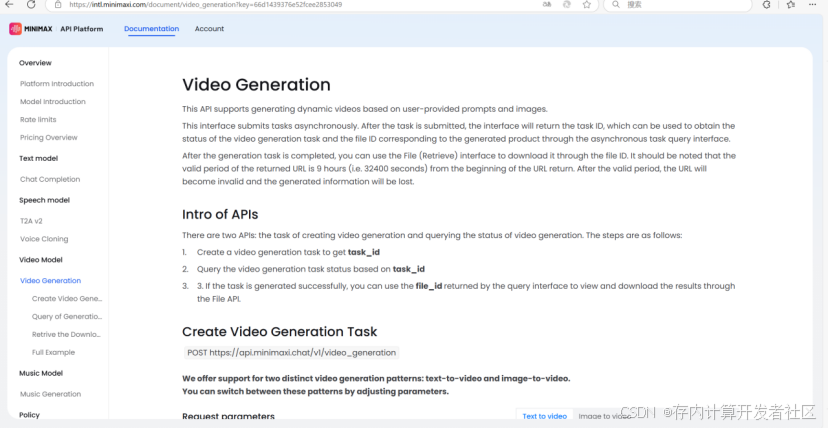Click the Intro of APIs heading
This screenshot has width=828, height=428.
220,214
